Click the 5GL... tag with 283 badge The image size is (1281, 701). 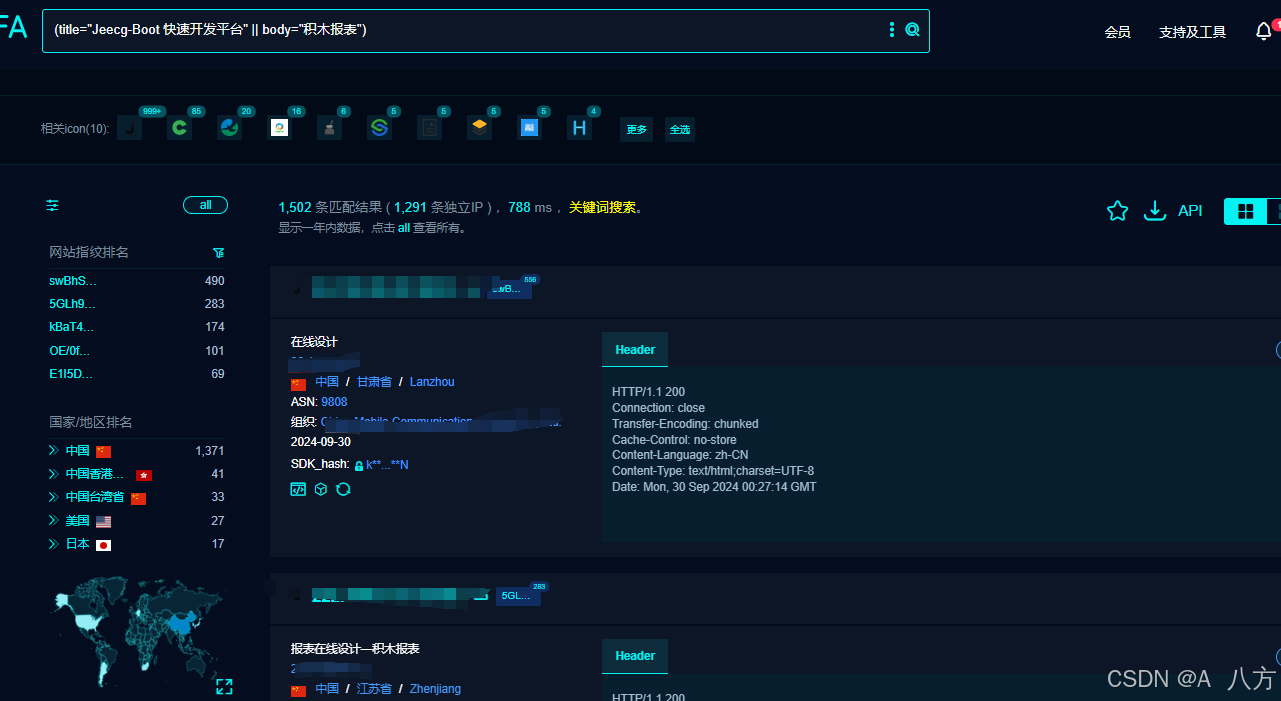pos(518,596)
